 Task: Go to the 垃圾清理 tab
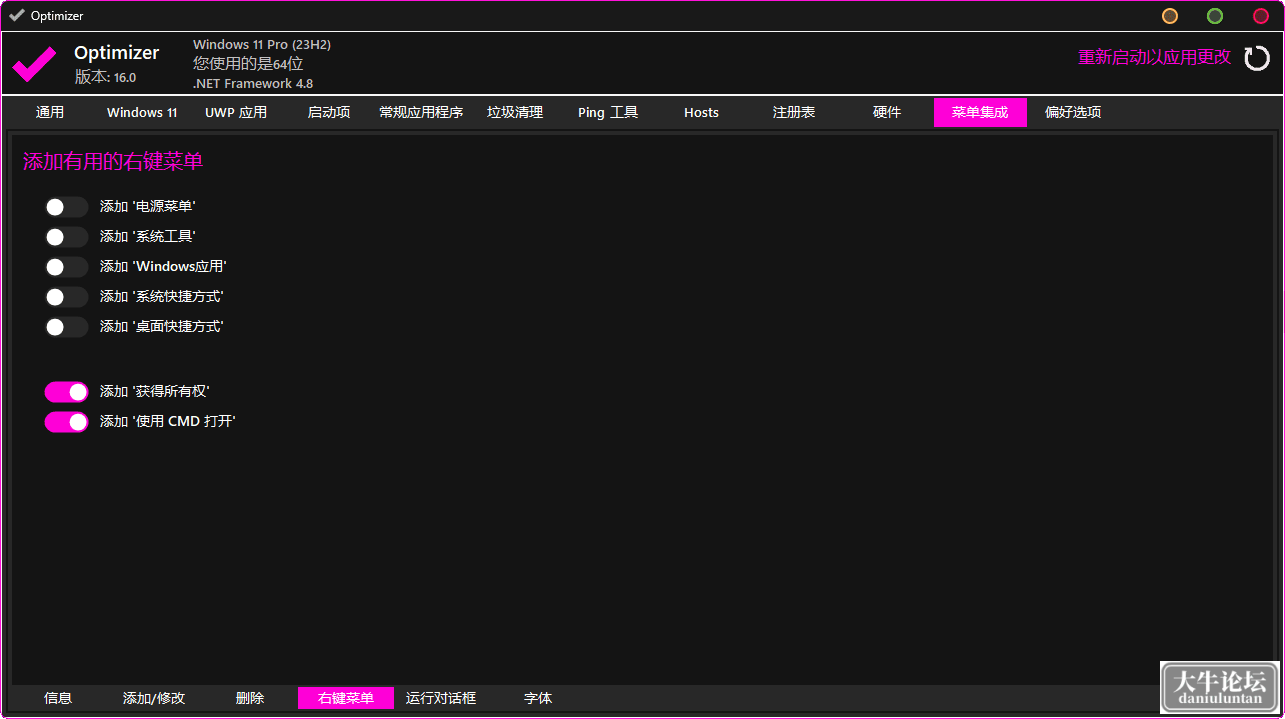(x=515, y=112)
